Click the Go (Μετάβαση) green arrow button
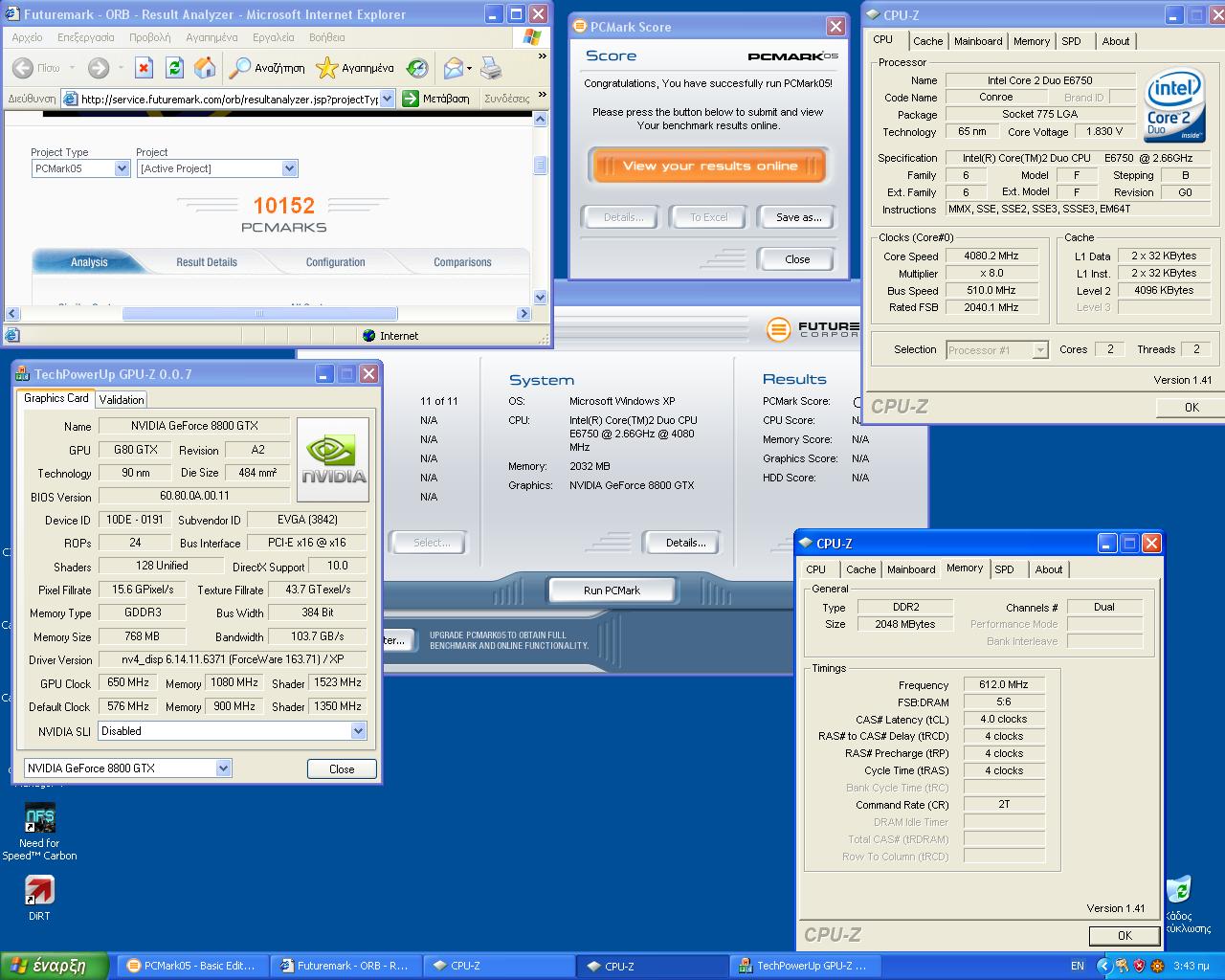Image resolution: width=1225 pixels, height=980 pixels. click(436, 99)
